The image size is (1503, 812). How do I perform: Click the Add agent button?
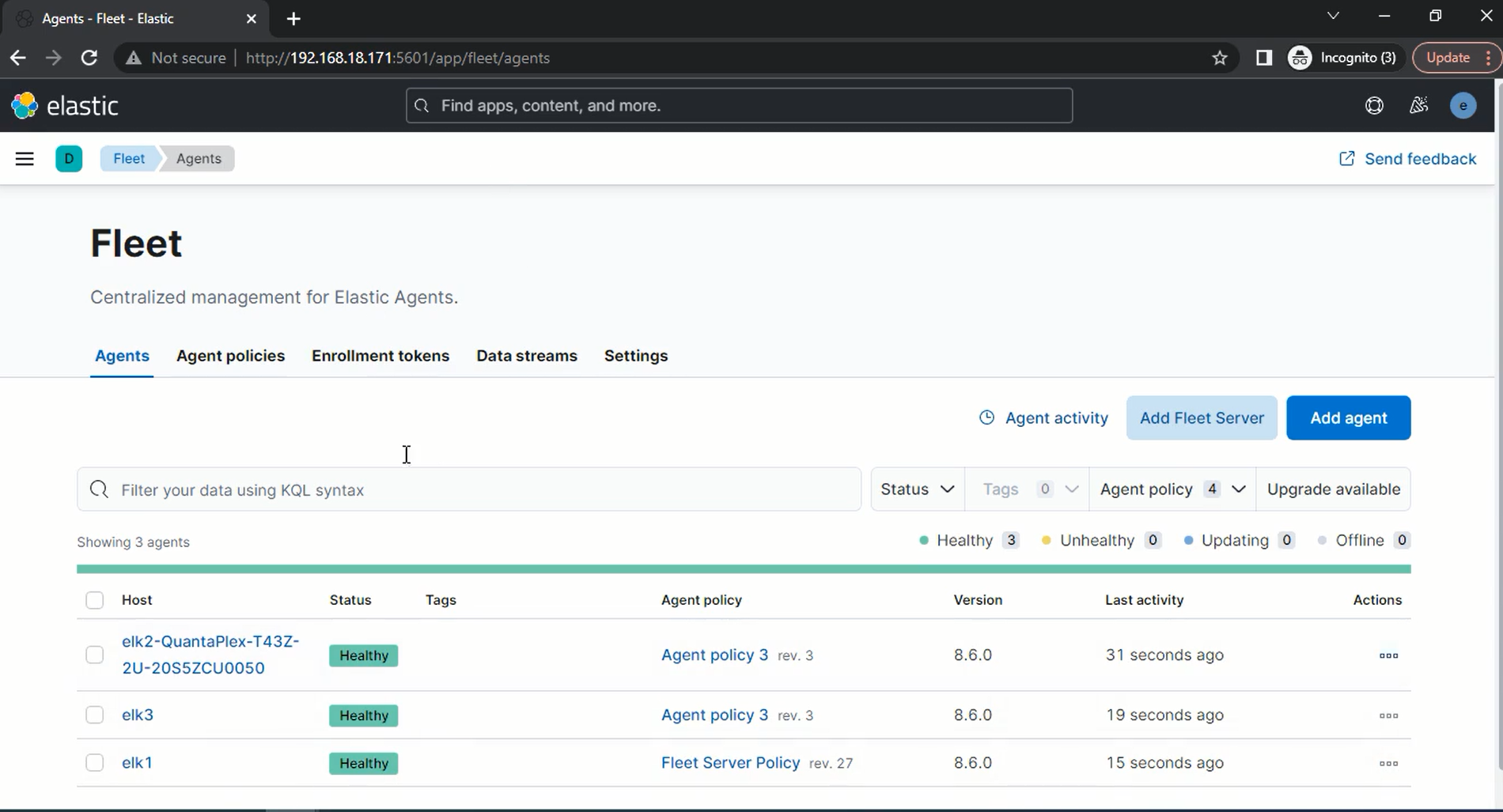[x=1348, y=417]
